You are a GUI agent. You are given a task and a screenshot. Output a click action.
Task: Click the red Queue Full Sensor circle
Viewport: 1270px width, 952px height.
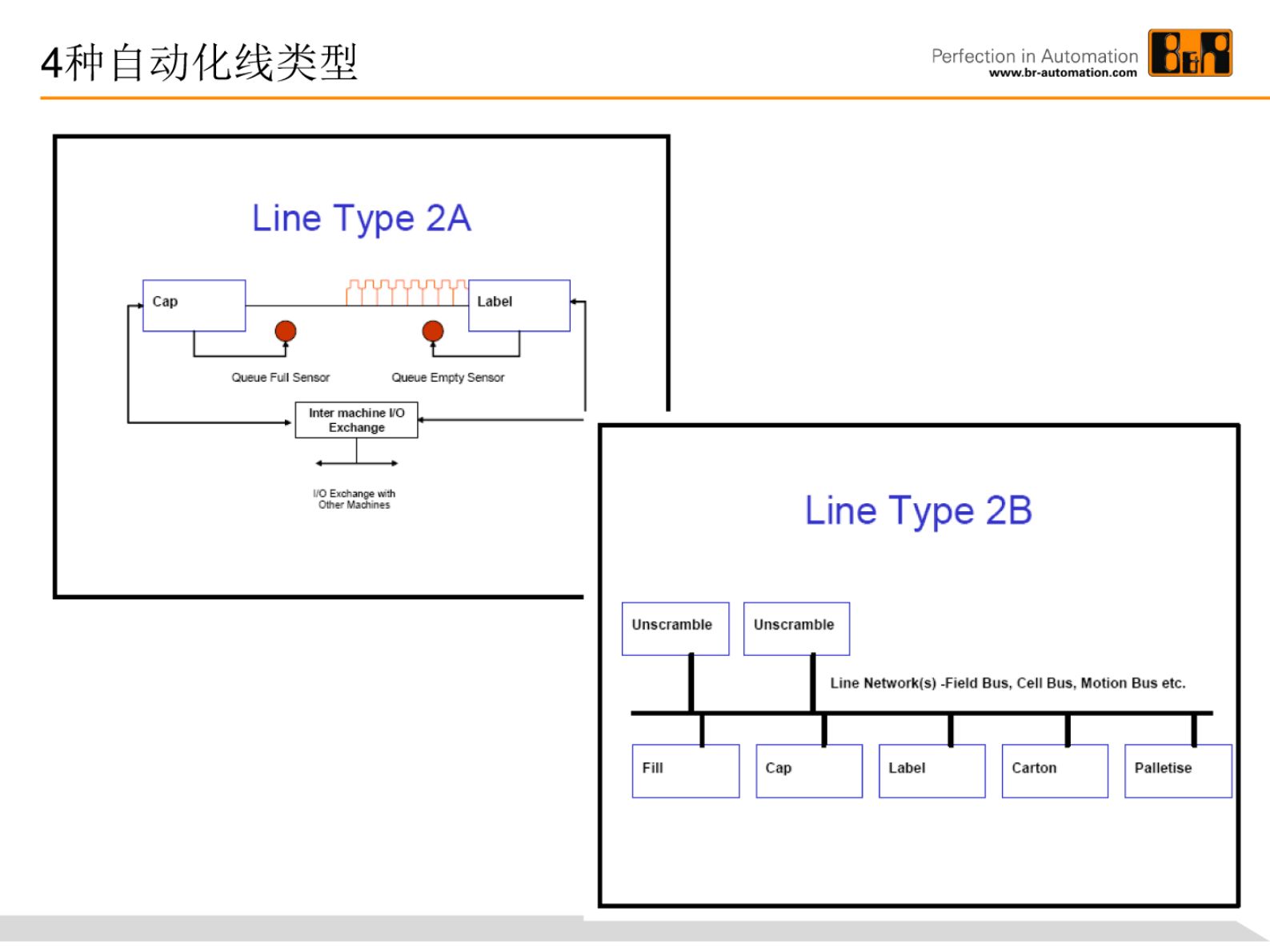pos(286,330)
